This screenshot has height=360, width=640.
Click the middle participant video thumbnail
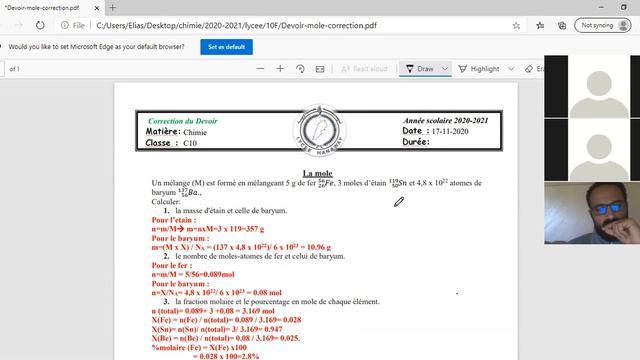pyautogui.click(x=592, y=150)
